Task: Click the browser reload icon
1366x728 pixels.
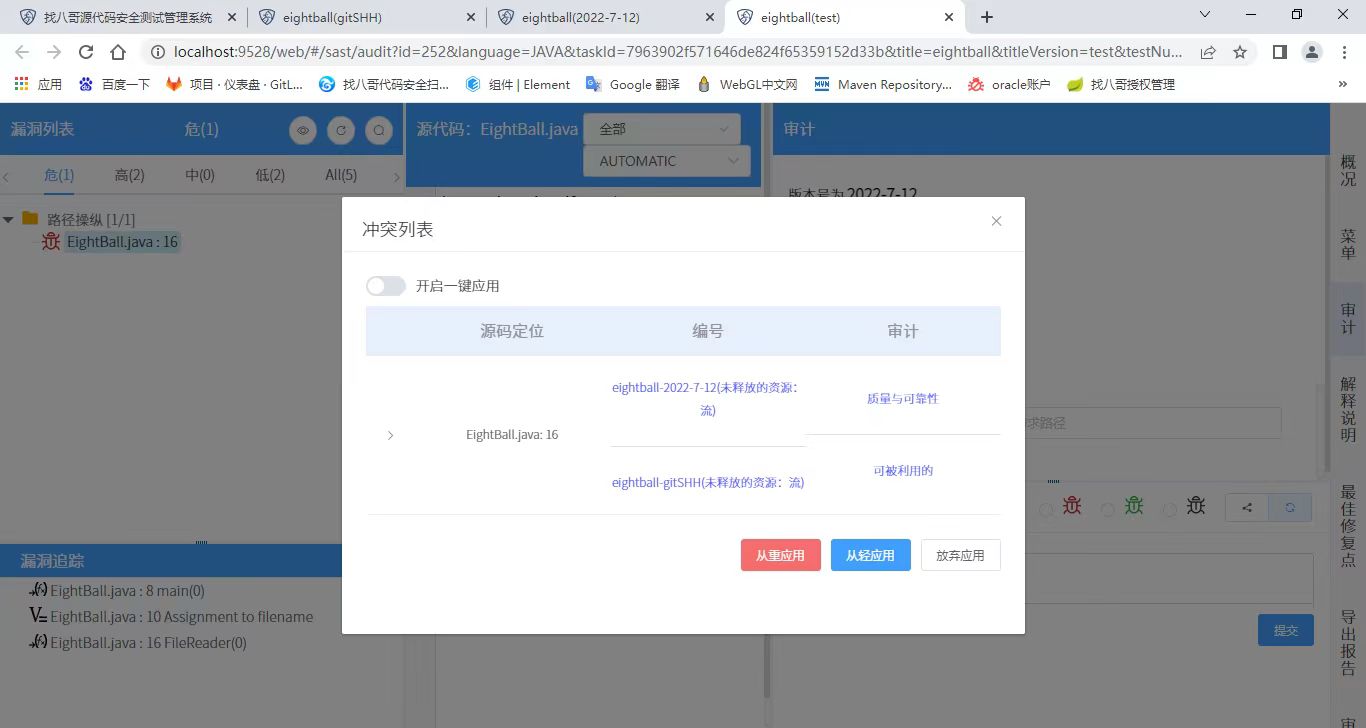Action: pos(86,52)
